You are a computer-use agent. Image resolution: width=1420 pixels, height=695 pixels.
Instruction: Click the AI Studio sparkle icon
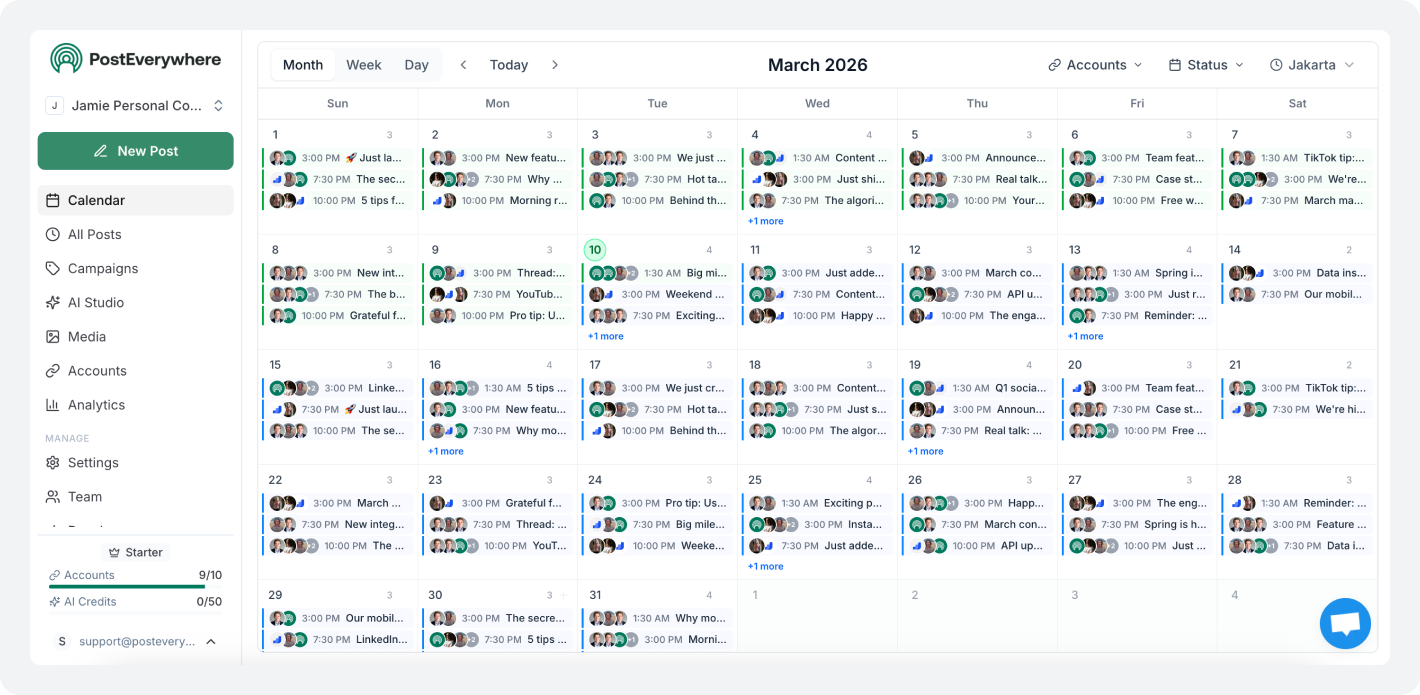click(53, 302)
